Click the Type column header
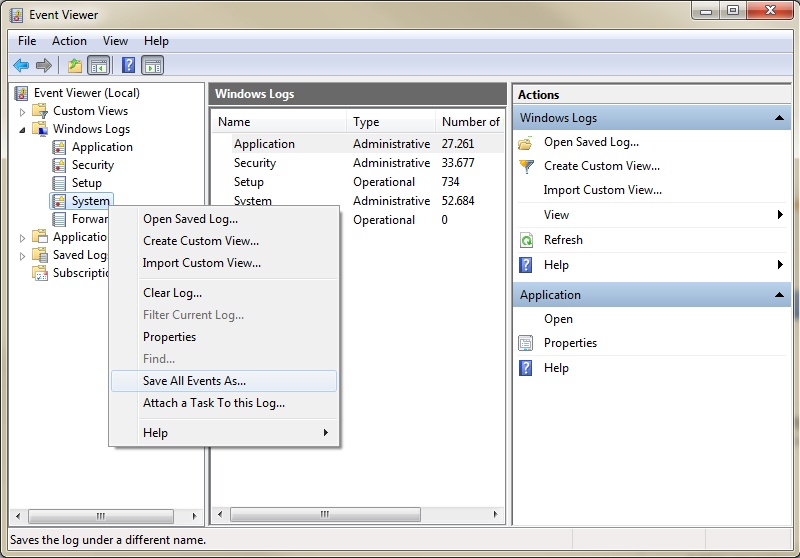Image resolution: width=800 pixels, height=558 pixels. pyautogui.click(x=391, y=122)
